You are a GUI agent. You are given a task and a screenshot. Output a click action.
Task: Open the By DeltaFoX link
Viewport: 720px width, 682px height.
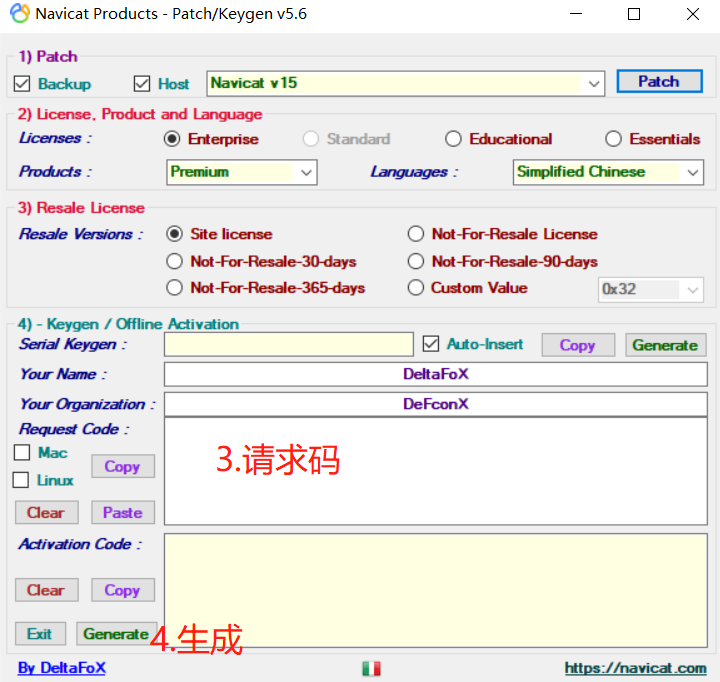pos(62,668)
